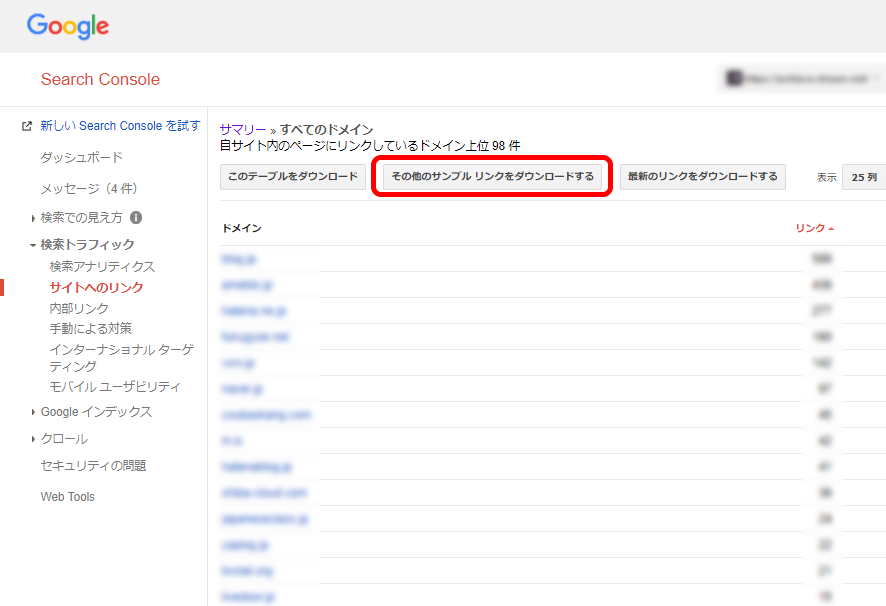Open 手動による対策 in the sidebar
The width and height of the screenshot is (886, 606).
pyautogui.click(x=90, y=328)
